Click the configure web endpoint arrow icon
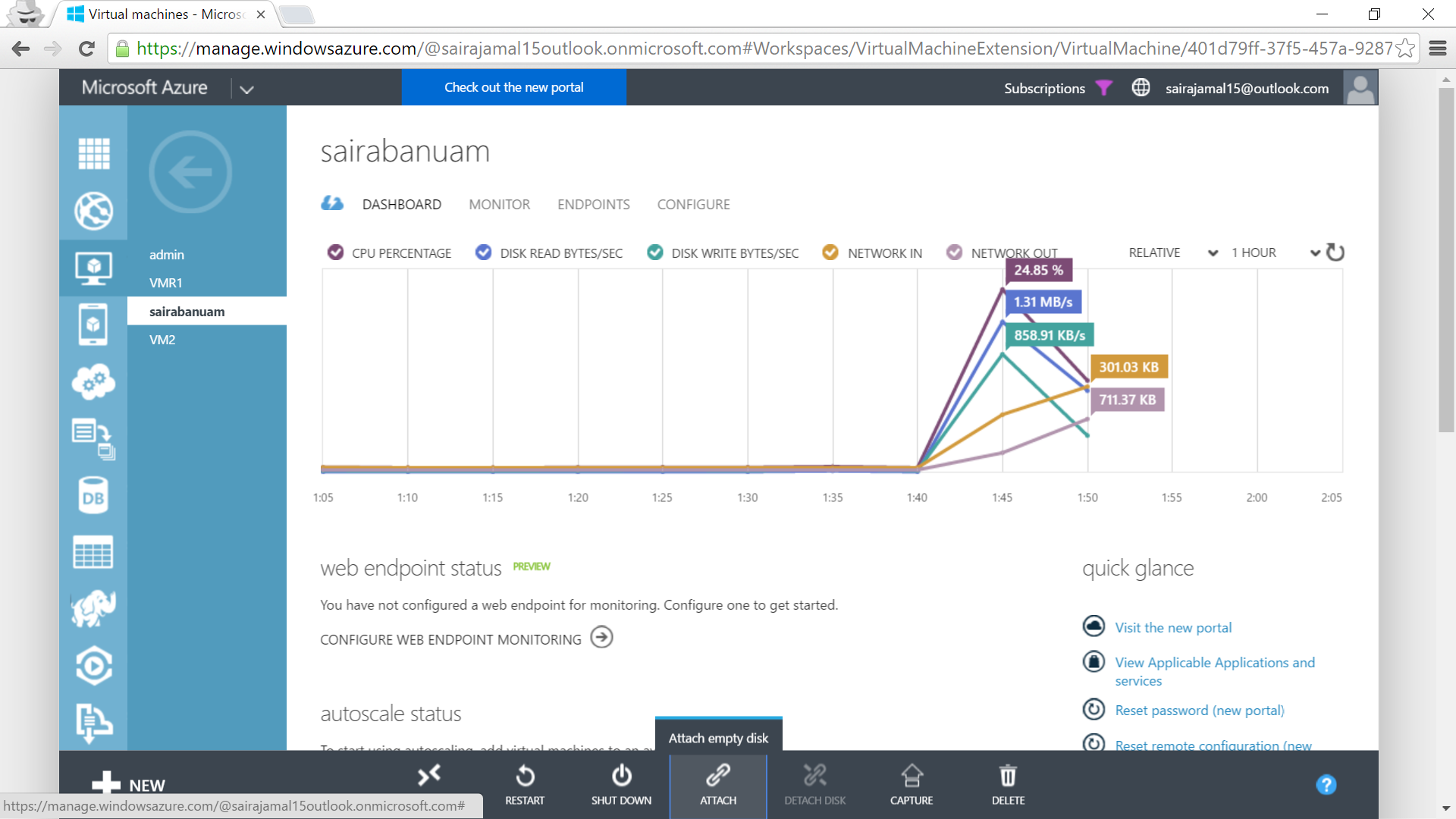1456x819 pixels. 601,637
